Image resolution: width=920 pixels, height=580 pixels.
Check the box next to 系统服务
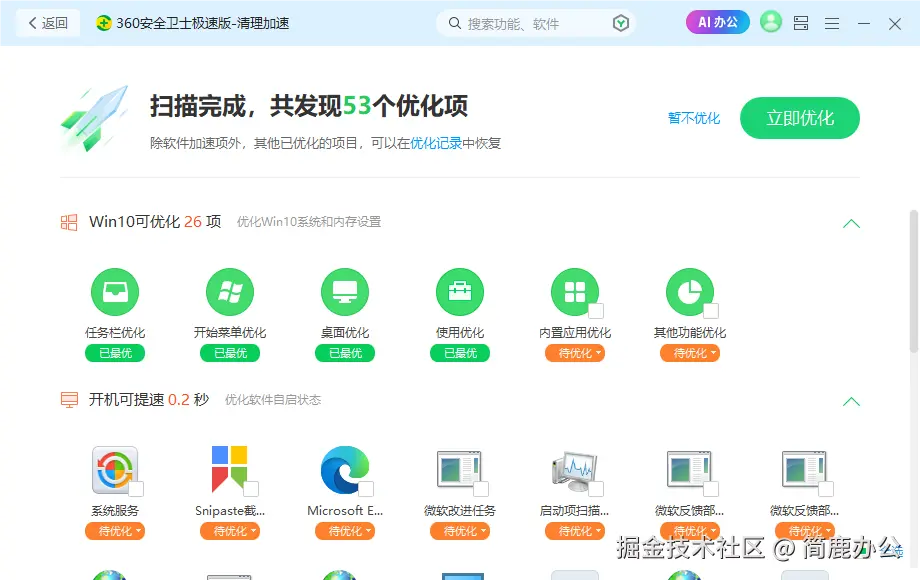pos(135,486)
